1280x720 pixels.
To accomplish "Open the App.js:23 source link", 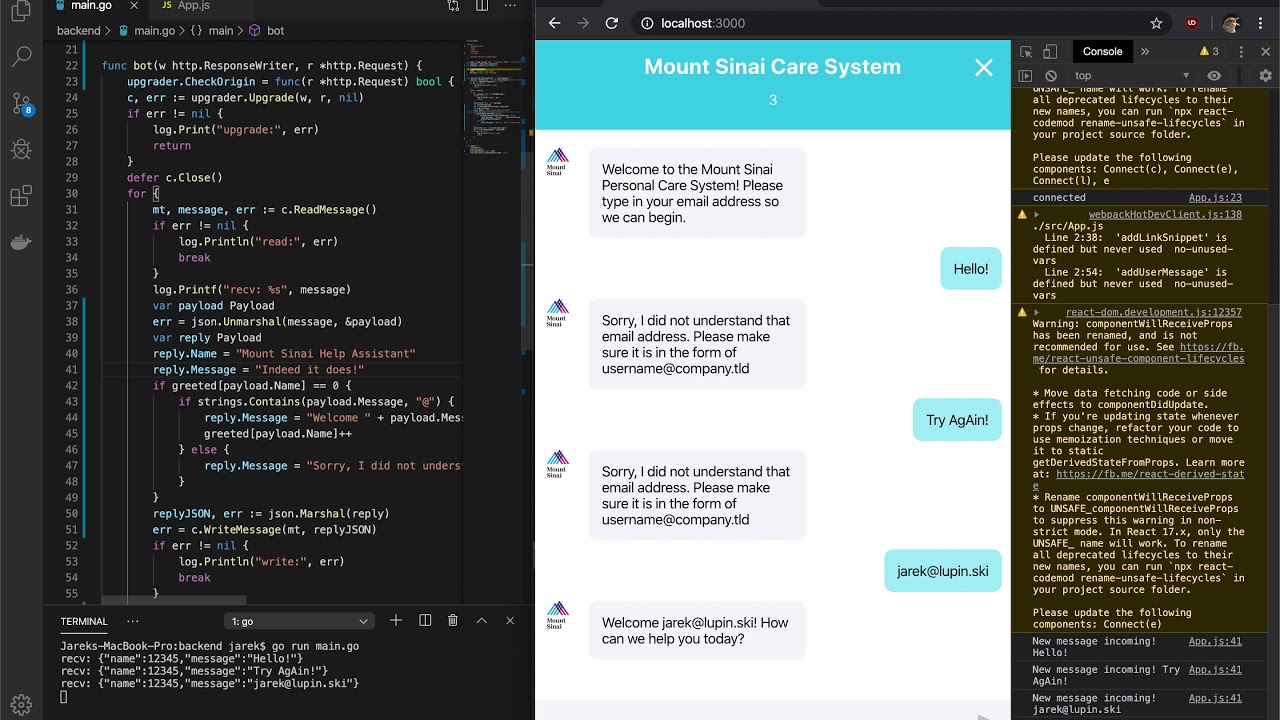I will (1215, 198).
